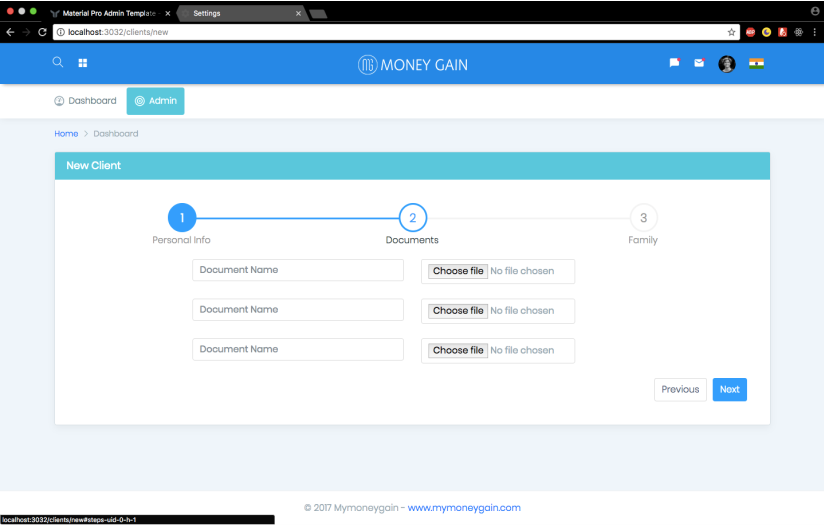This screenshot has height=525, width=825.
Task: Click the Family step label
Action: 643,240
